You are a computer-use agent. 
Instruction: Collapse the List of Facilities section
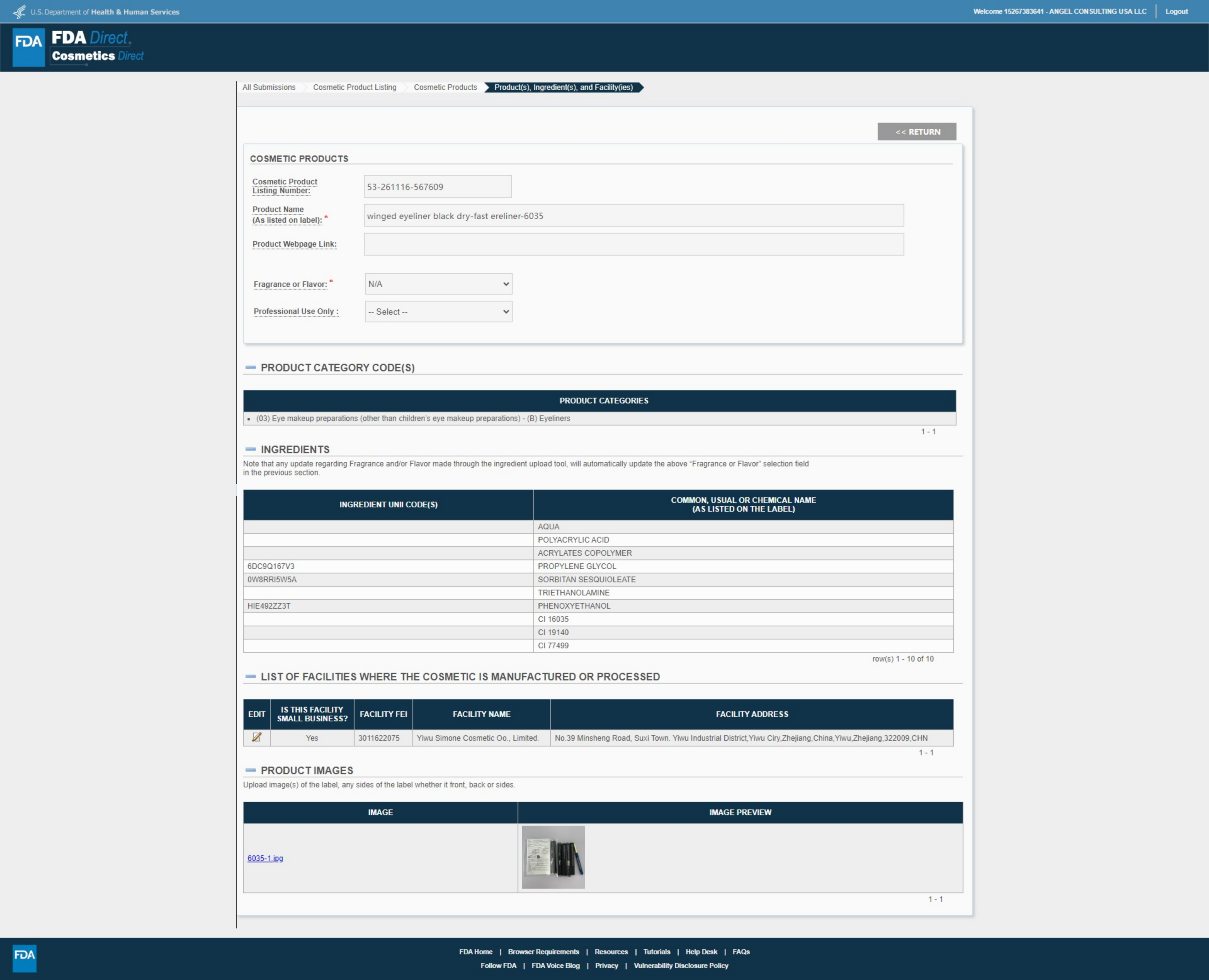[x=251, y=676]
